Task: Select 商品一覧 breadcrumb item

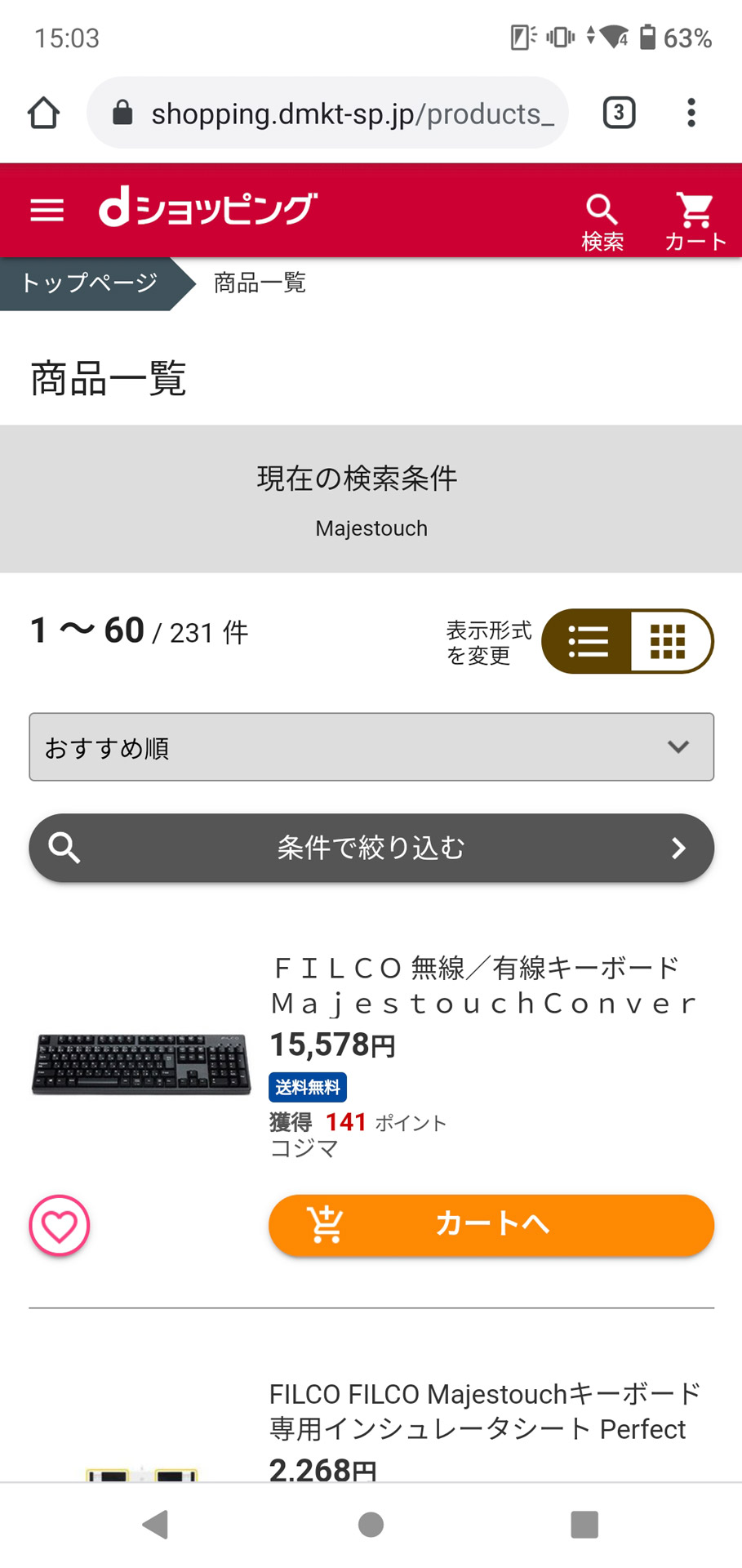Action: (260, 283)
